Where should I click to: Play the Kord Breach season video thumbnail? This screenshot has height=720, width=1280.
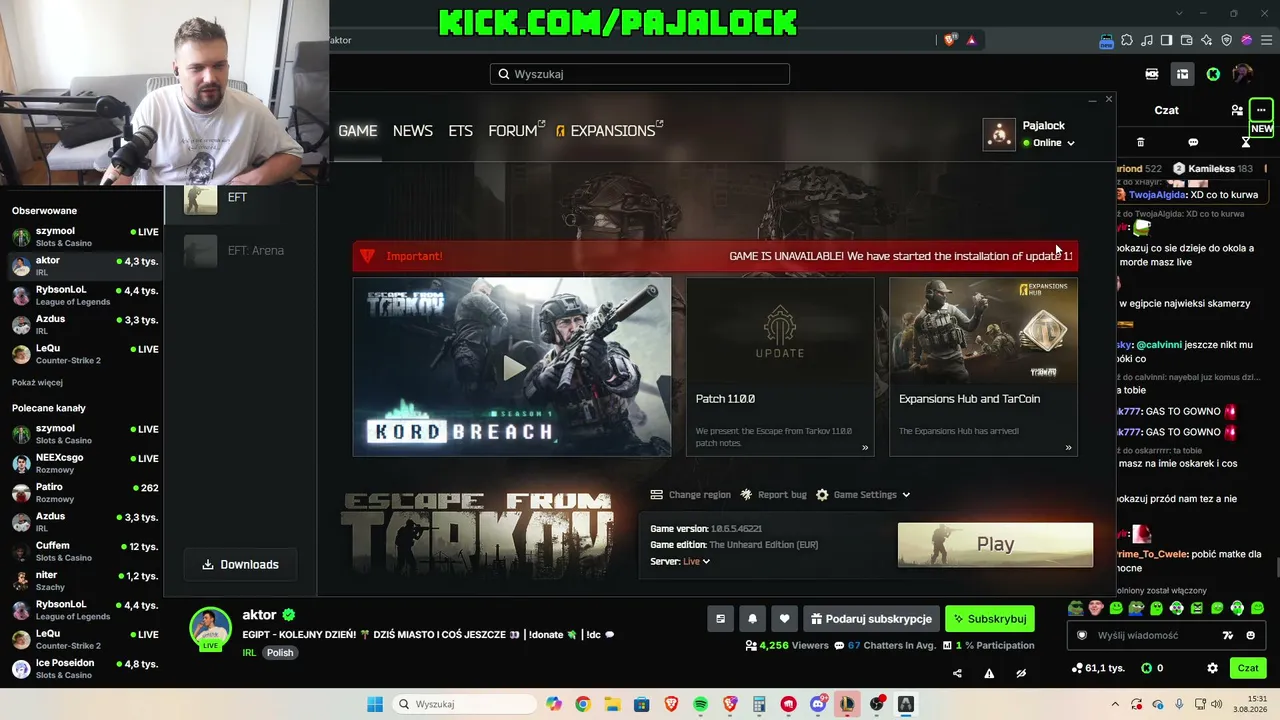click(512, 367)
